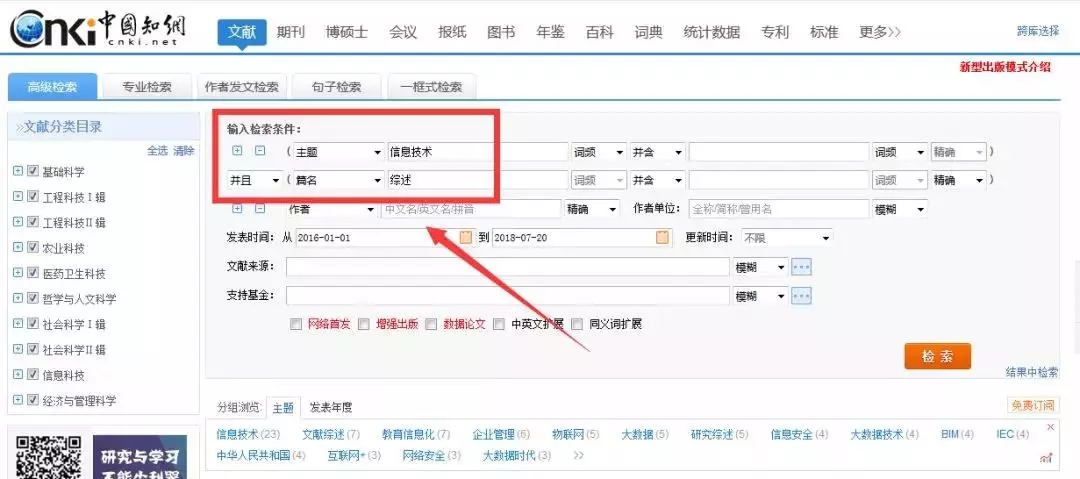Uncheck the 工程科技Ⅱ辑 checkbox
Screen dimensions: 1080x479
[x=32, y=222]
